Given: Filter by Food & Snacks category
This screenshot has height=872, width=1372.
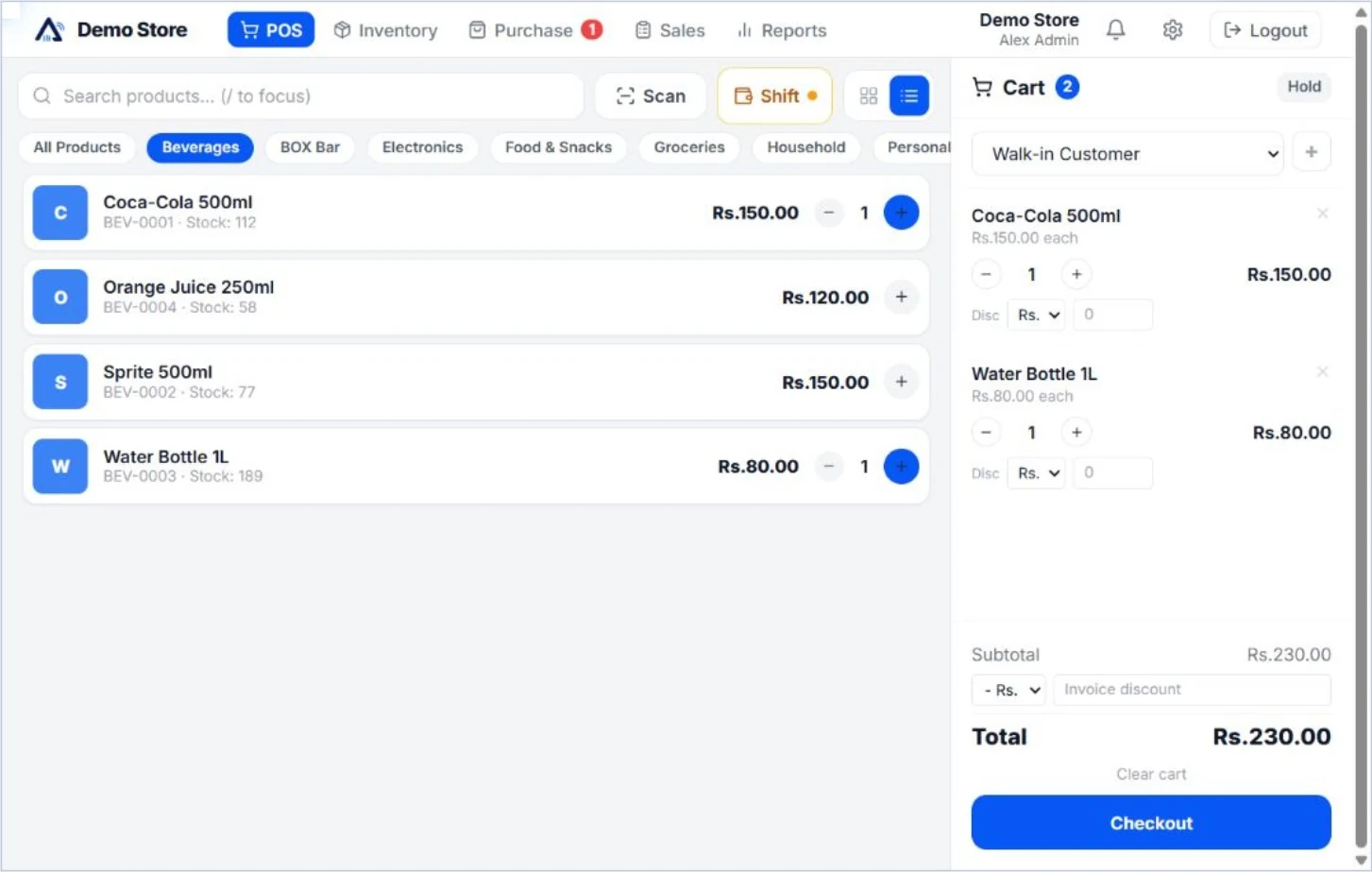Looking at the screenshot, I should pyautogui.click(x=558, y=147).
